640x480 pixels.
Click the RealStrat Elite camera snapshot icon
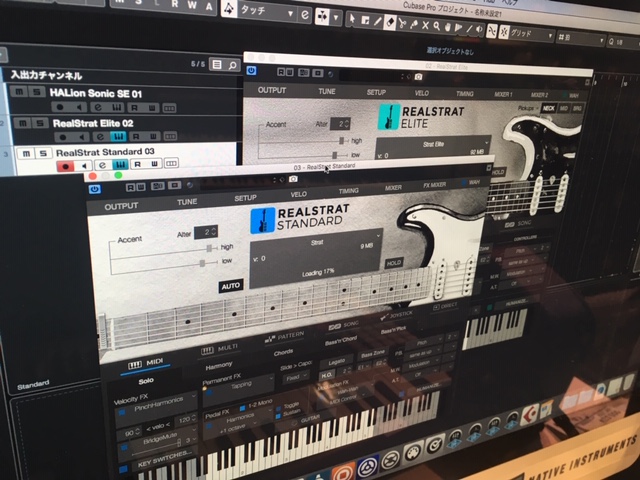(x=418, y=77)
